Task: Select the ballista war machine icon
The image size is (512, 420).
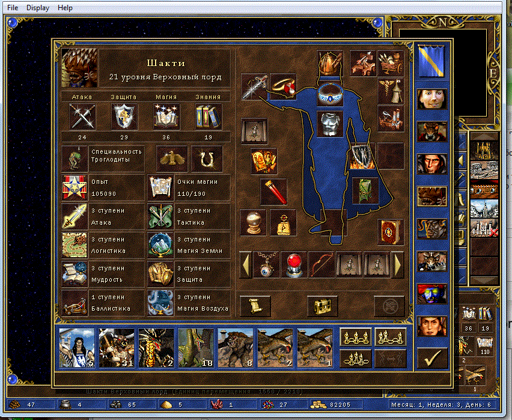Action: tap(363, 63)
